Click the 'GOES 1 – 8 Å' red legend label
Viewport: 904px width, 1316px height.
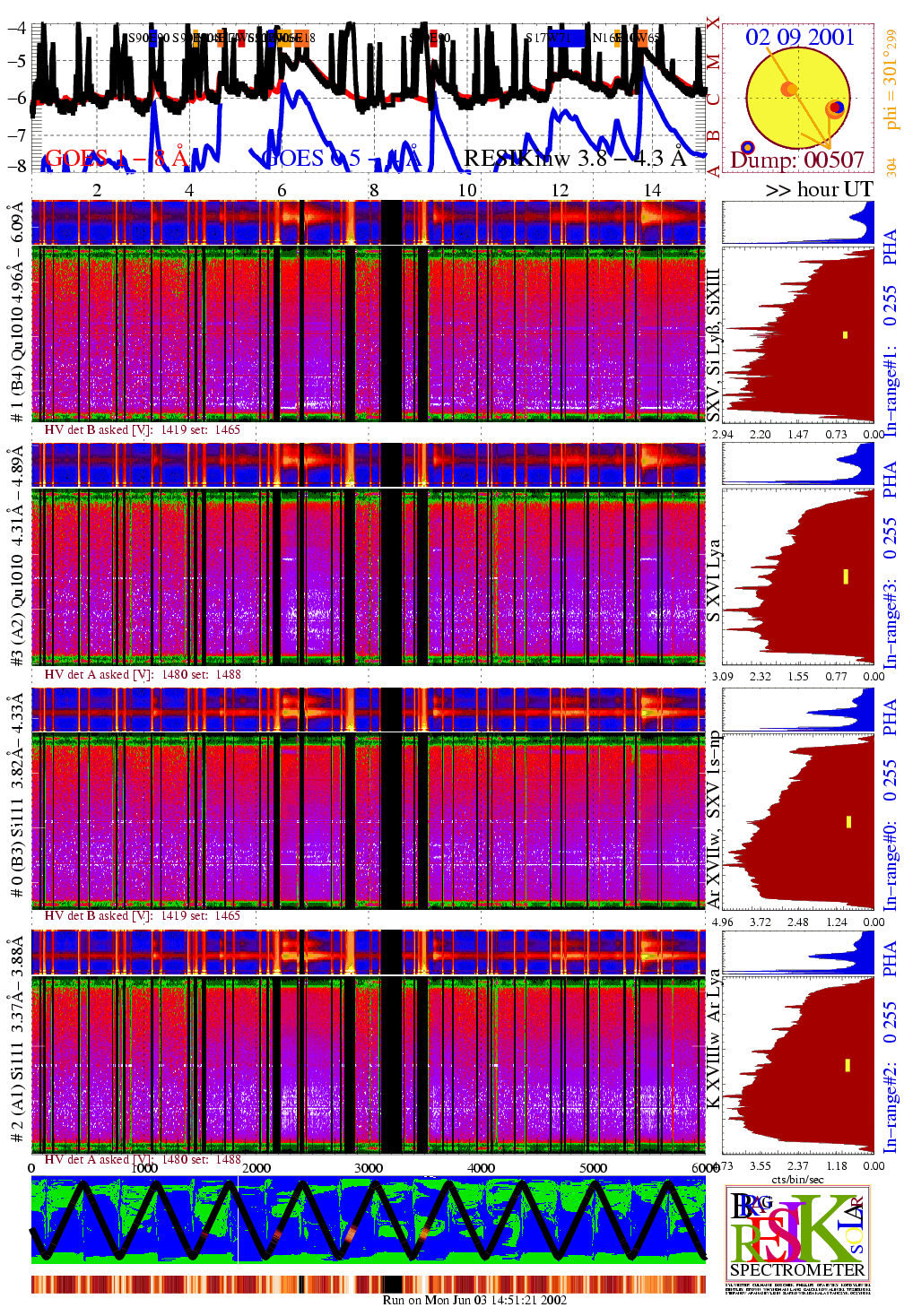[x=117, y=159]
